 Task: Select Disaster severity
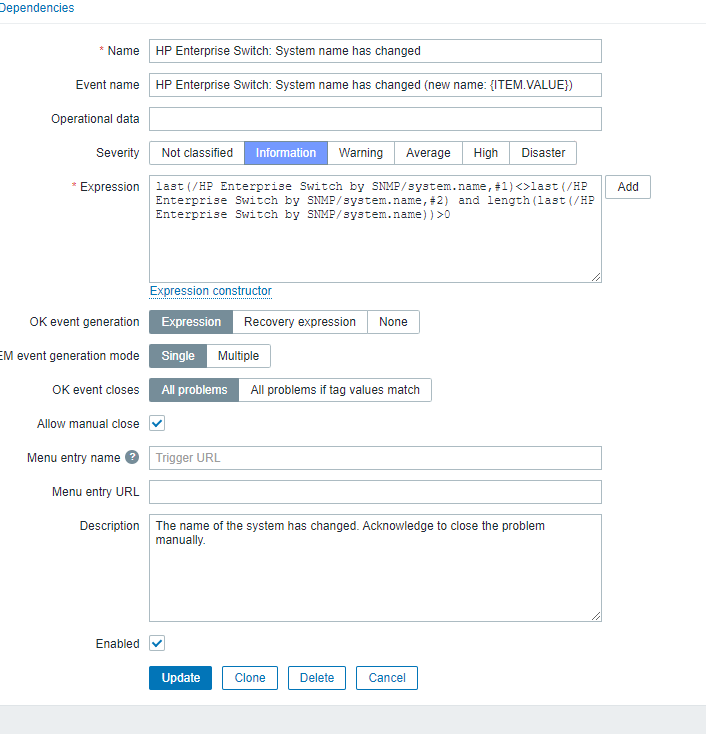543,153
